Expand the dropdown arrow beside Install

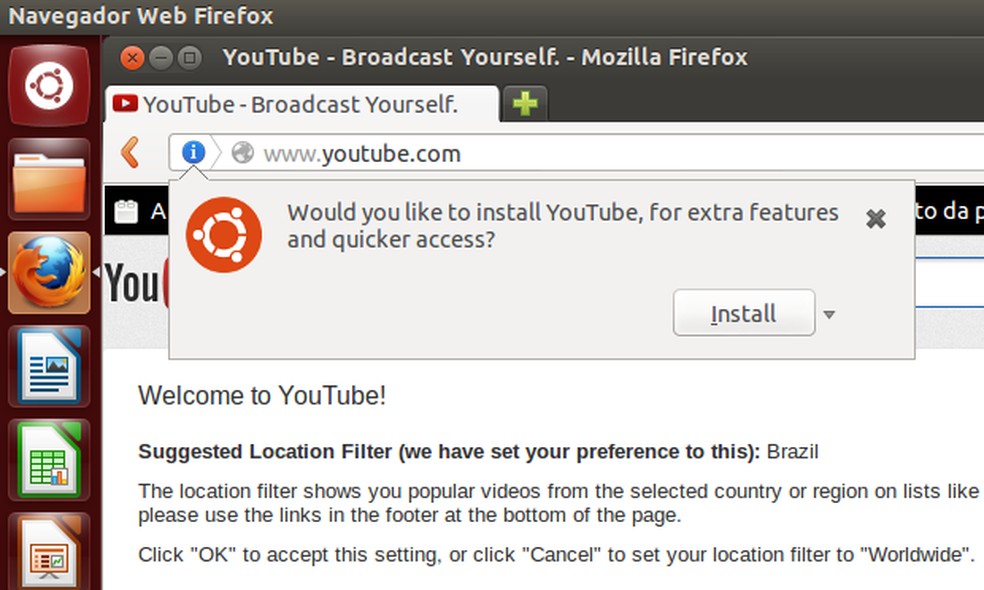tap(828, 315)
